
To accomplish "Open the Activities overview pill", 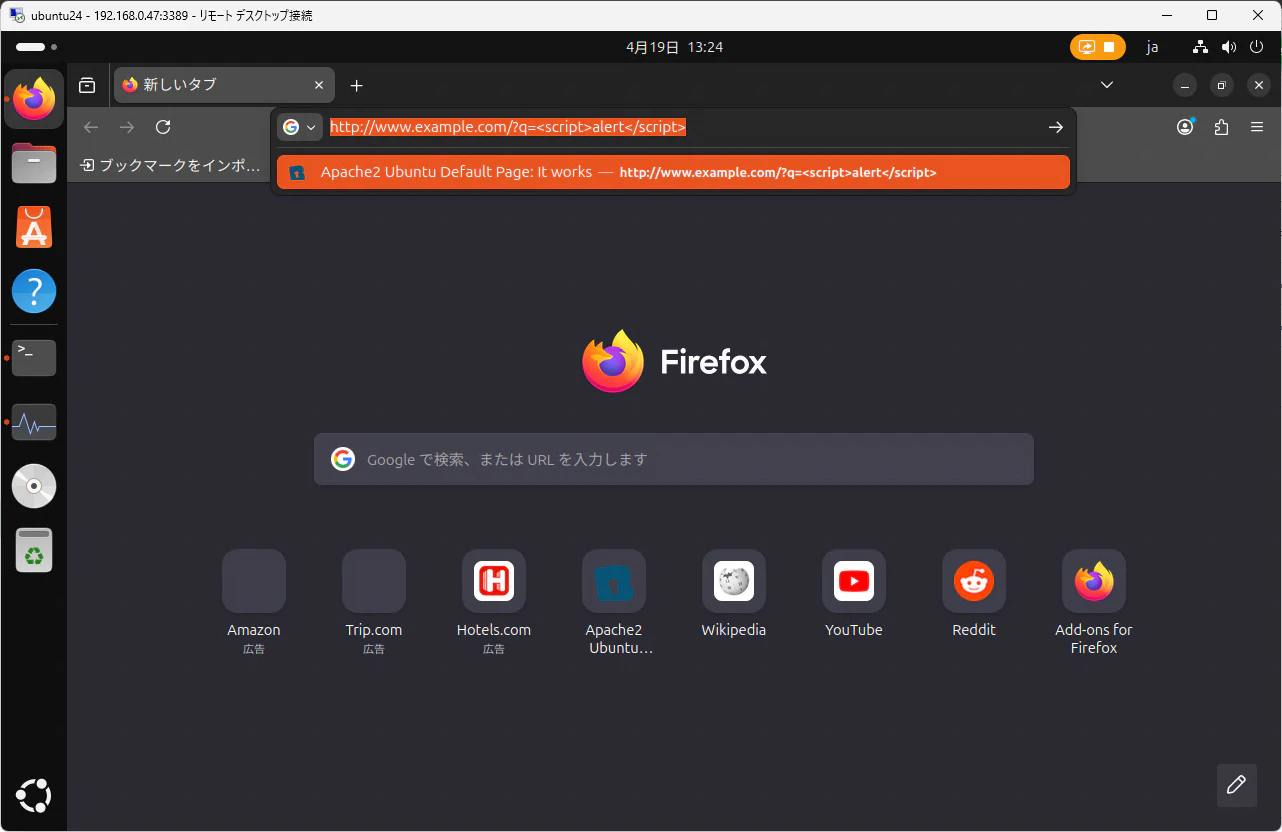I will pyautogui.click(x=36, y=47).
